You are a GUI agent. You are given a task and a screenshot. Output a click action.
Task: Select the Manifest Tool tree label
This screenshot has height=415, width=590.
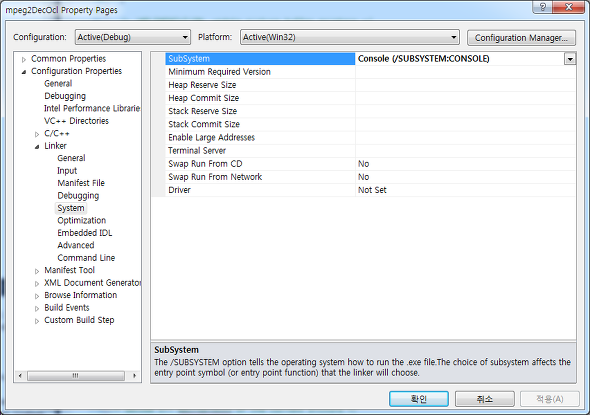69,270
